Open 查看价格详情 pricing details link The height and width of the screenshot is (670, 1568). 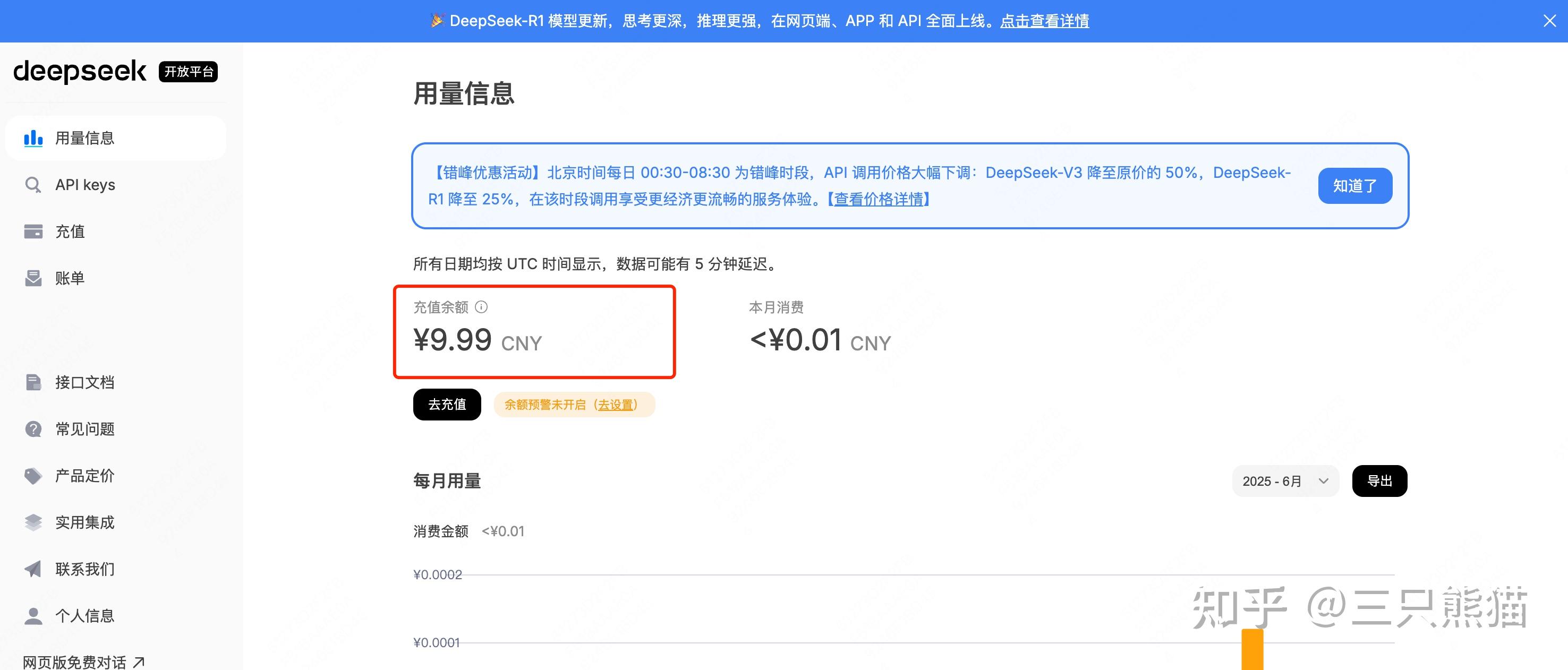click(x=879, y=199)
